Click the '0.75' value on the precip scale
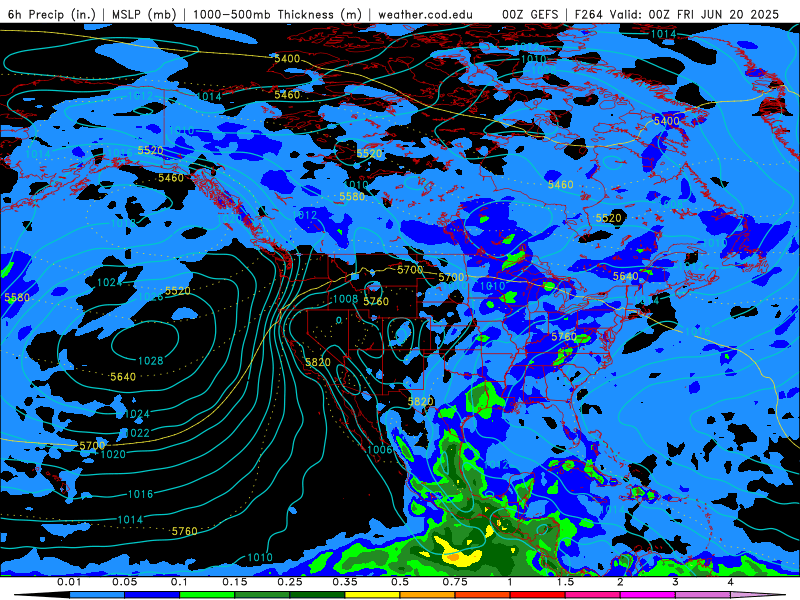Image resolution: width=800 pixels, height=600 pixels. click(455, 582)
